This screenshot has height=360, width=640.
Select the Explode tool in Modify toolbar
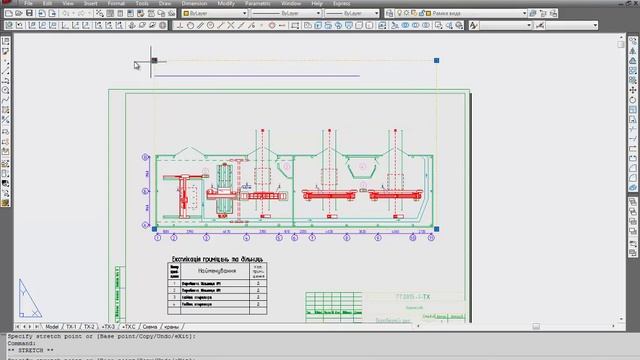(x=633, y=188)
